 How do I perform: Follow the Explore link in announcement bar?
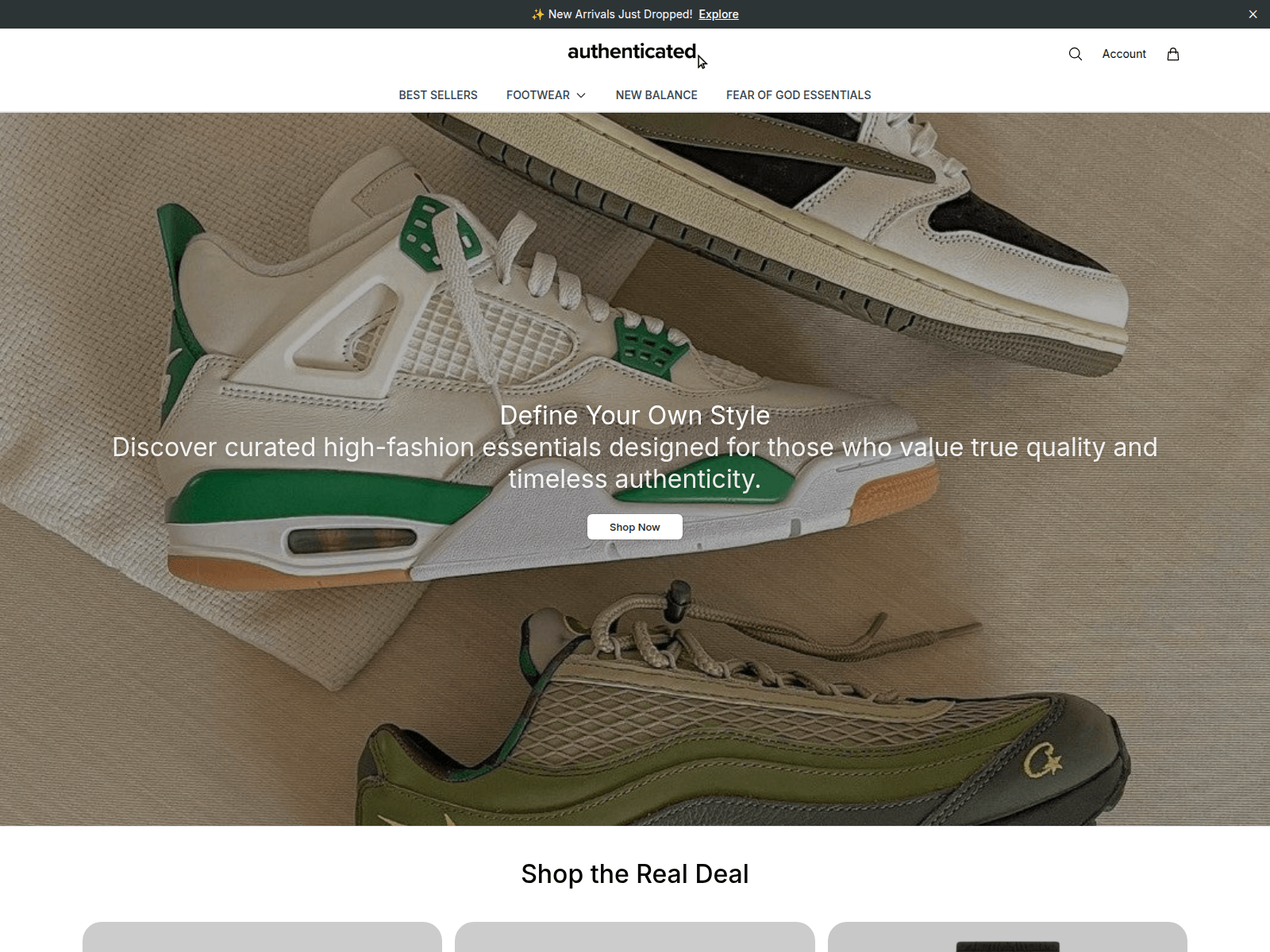coord(718,14)
